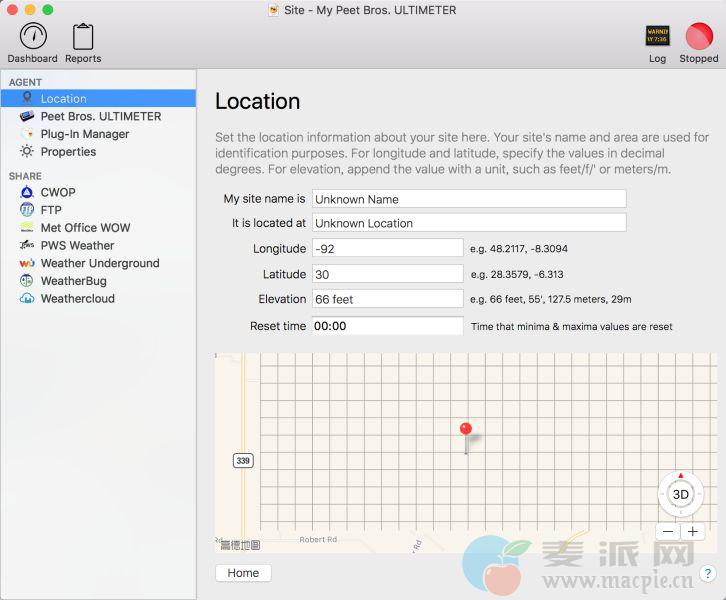Image resolution: width=726 pixels, height=600 pixels.
Task: Open help with question mark button
Action: 707,573
